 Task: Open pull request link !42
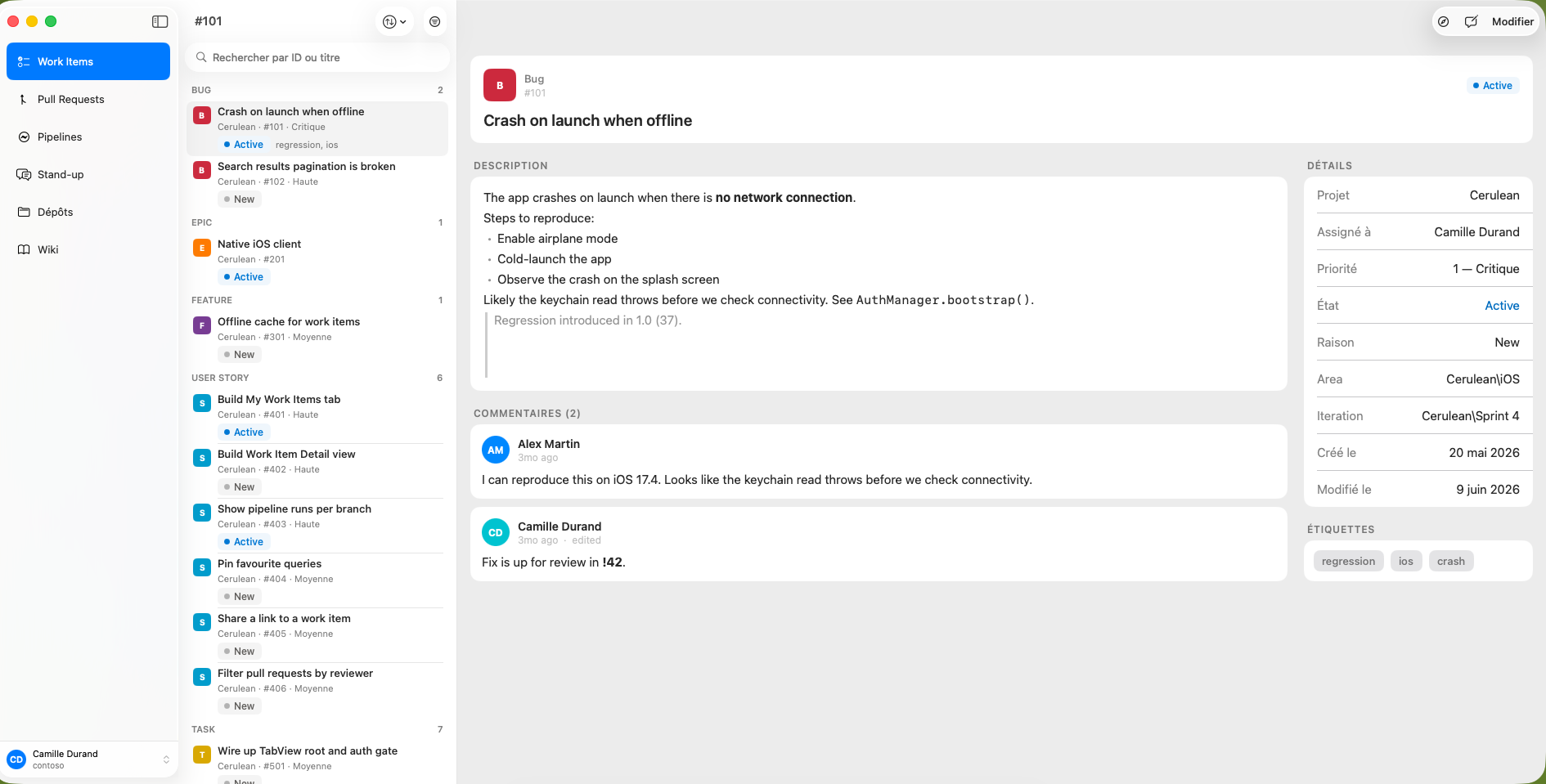point(612,562)
